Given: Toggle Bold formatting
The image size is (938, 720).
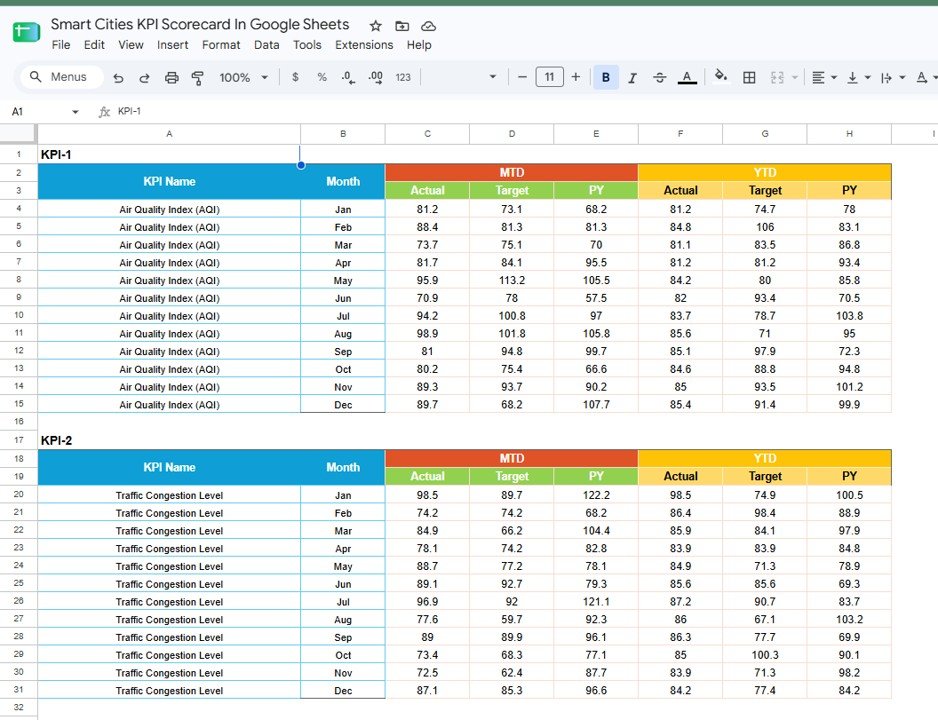Looking at the screenshot, I should click(x=605, y=77).
